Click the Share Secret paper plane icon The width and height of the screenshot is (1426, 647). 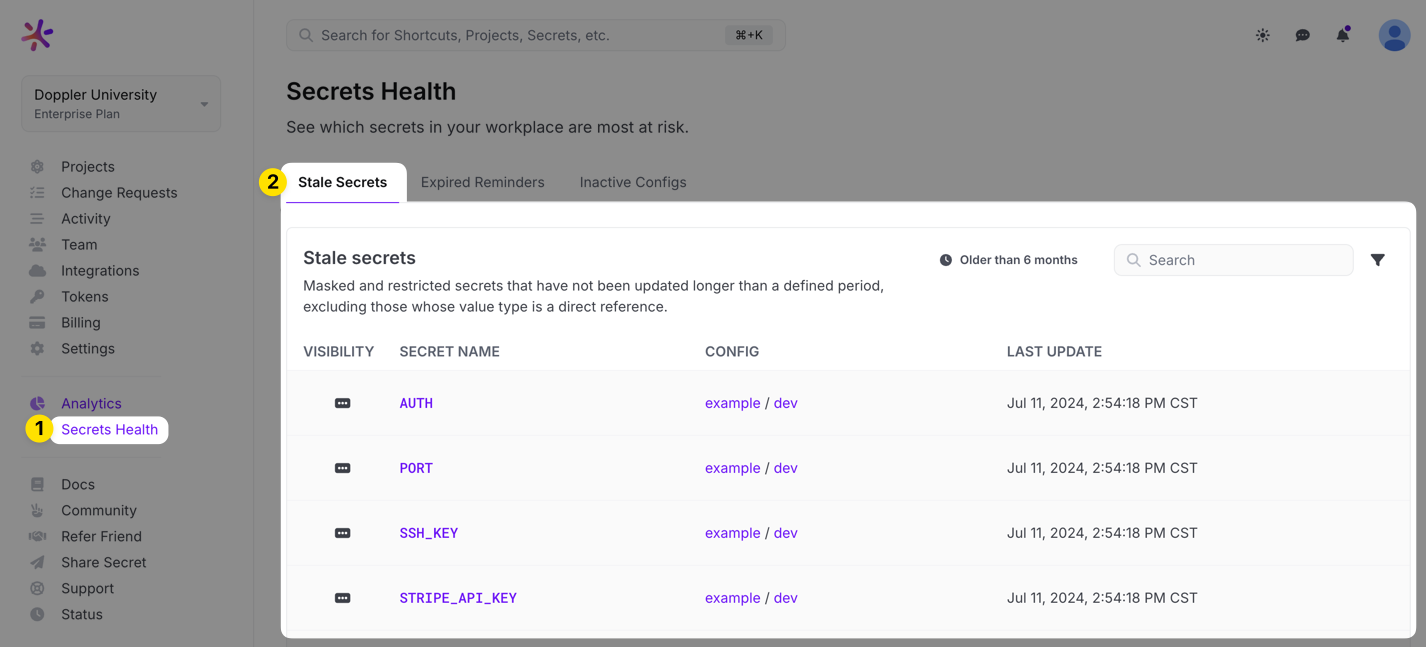tap(37, 563)
